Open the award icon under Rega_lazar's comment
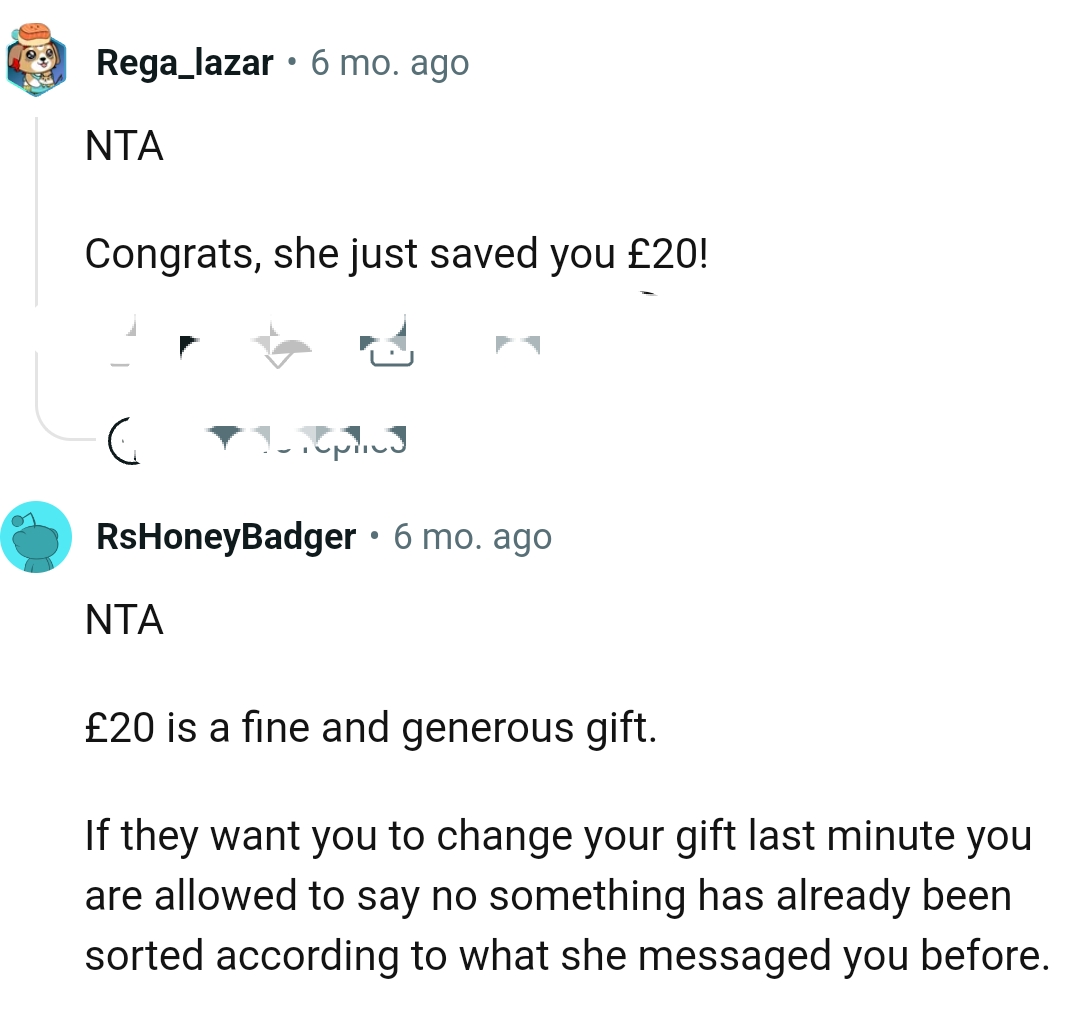 tap(390, 345)
